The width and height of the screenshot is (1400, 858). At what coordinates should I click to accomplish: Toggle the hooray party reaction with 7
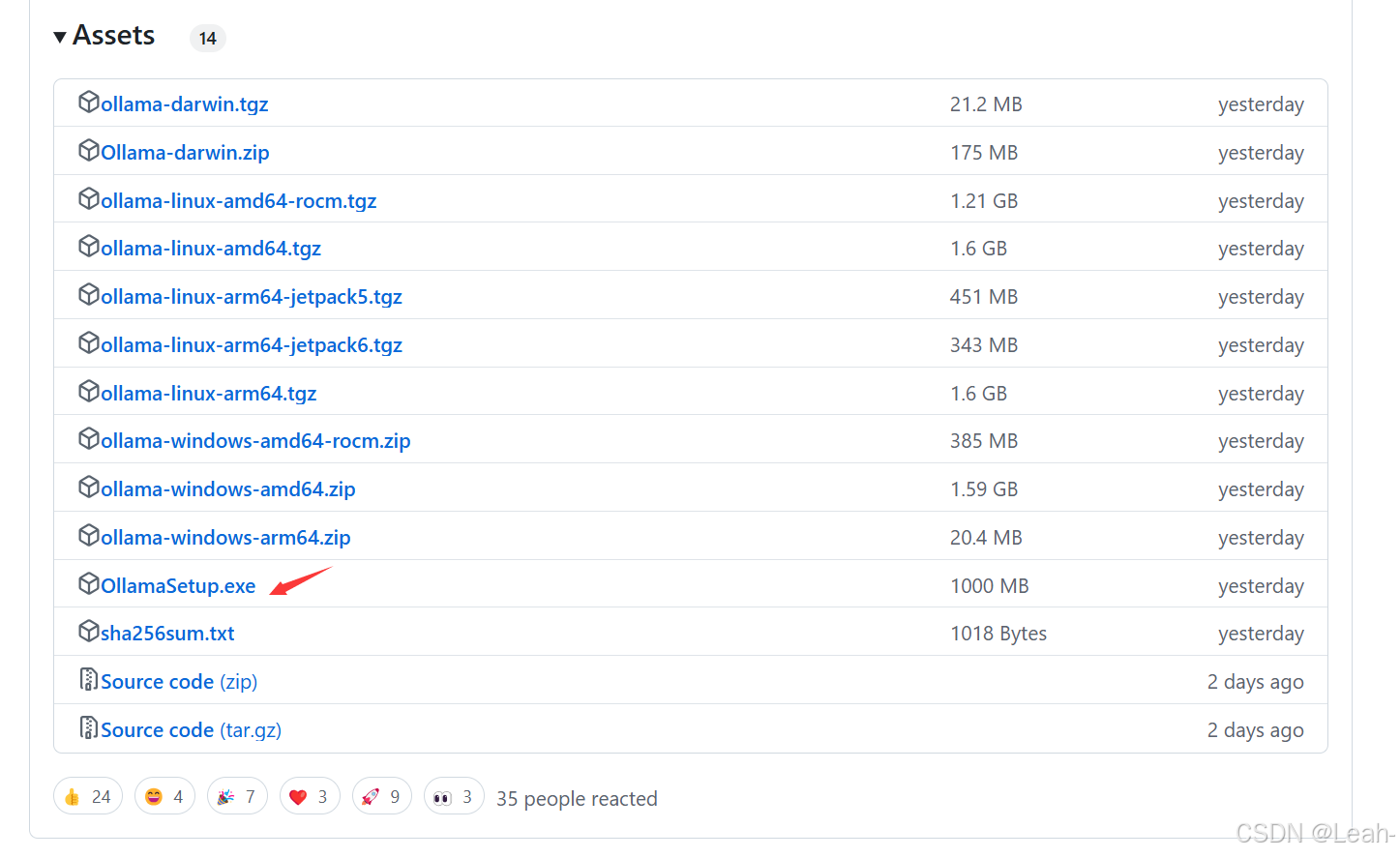(237, 796)
